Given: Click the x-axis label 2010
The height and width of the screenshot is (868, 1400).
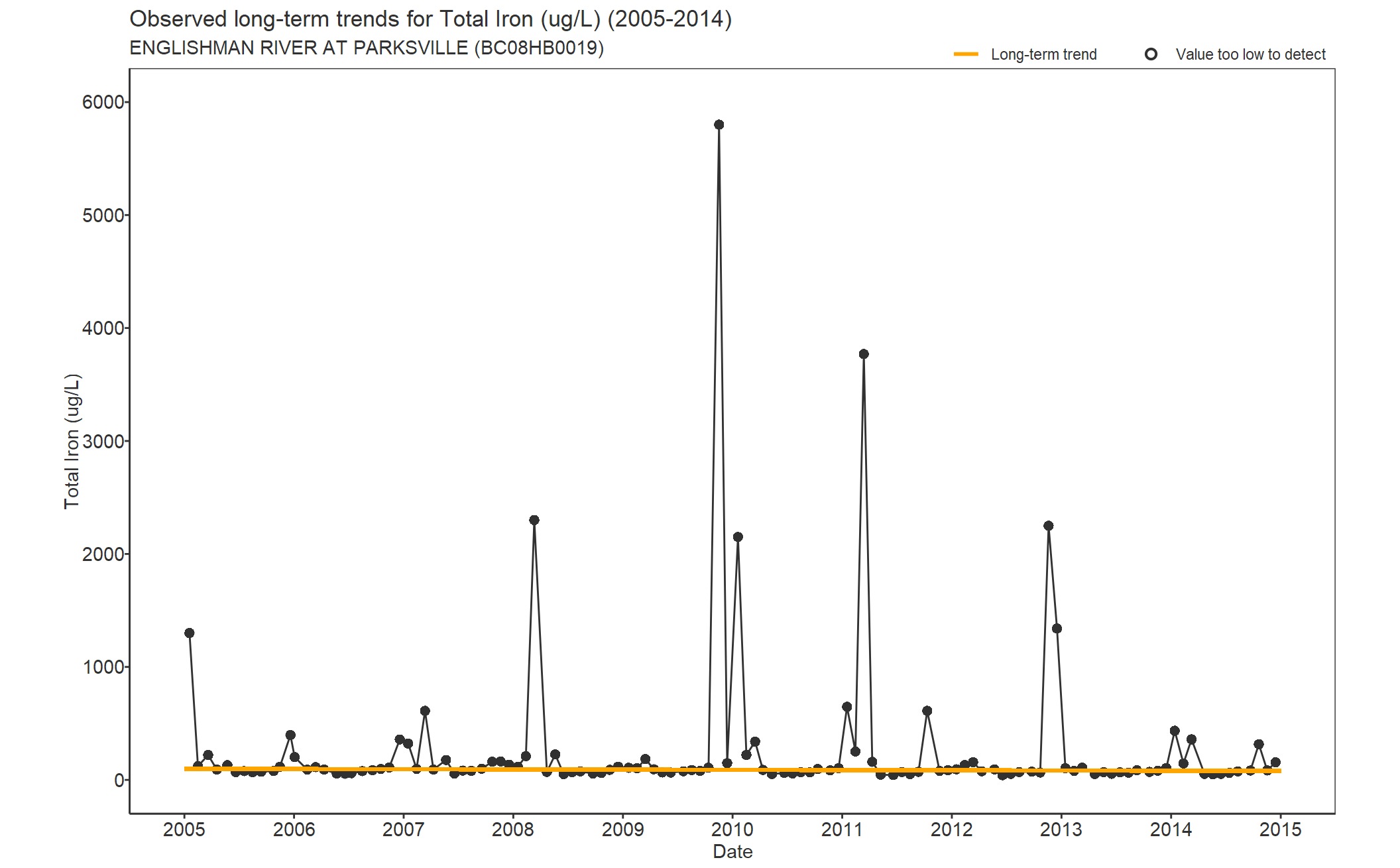Looking at the screenshot, I should point(732,830).
